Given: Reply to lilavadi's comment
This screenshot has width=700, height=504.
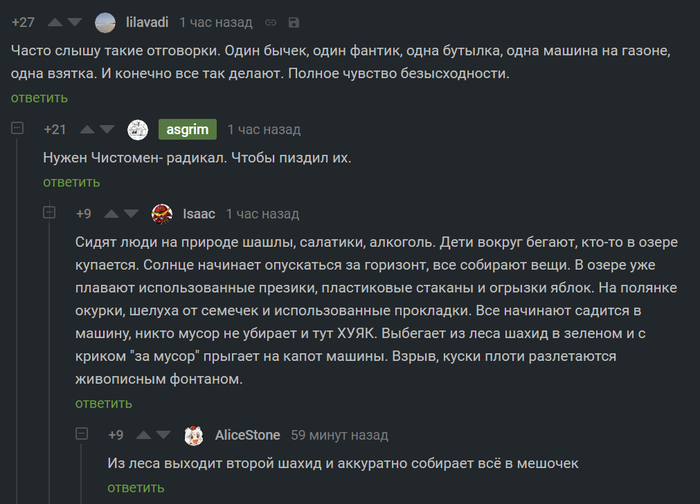Looking at the screenshot, I should tap(39, 98).
